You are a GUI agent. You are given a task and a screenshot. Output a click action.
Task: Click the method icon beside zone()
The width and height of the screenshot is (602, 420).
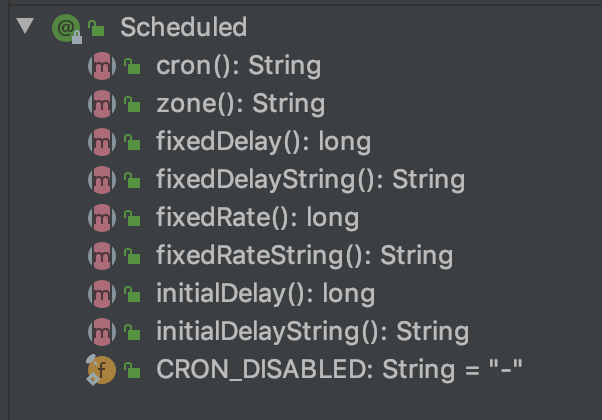(102, 104)
